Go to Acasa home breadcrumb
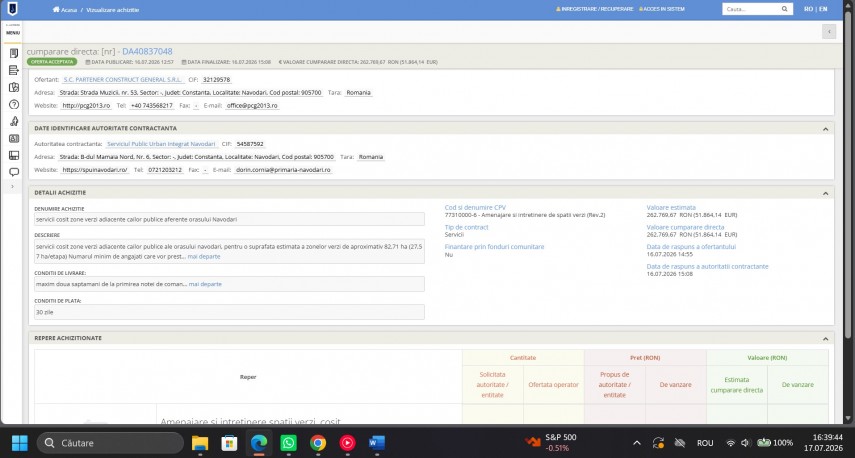The image size is (855, 458). coord(65,10)
